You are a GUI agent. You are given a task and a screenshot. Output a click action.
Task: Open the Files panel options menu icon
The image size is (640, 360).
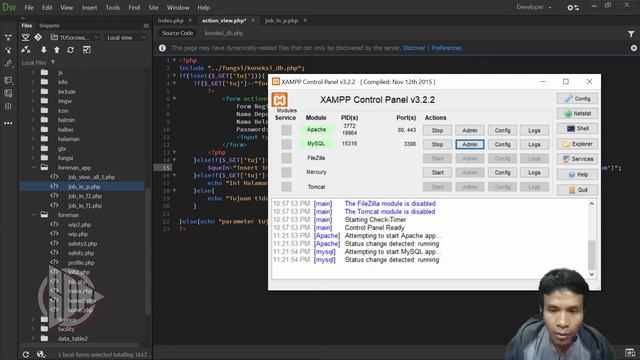pyautogui.click(x=146, y=26)
